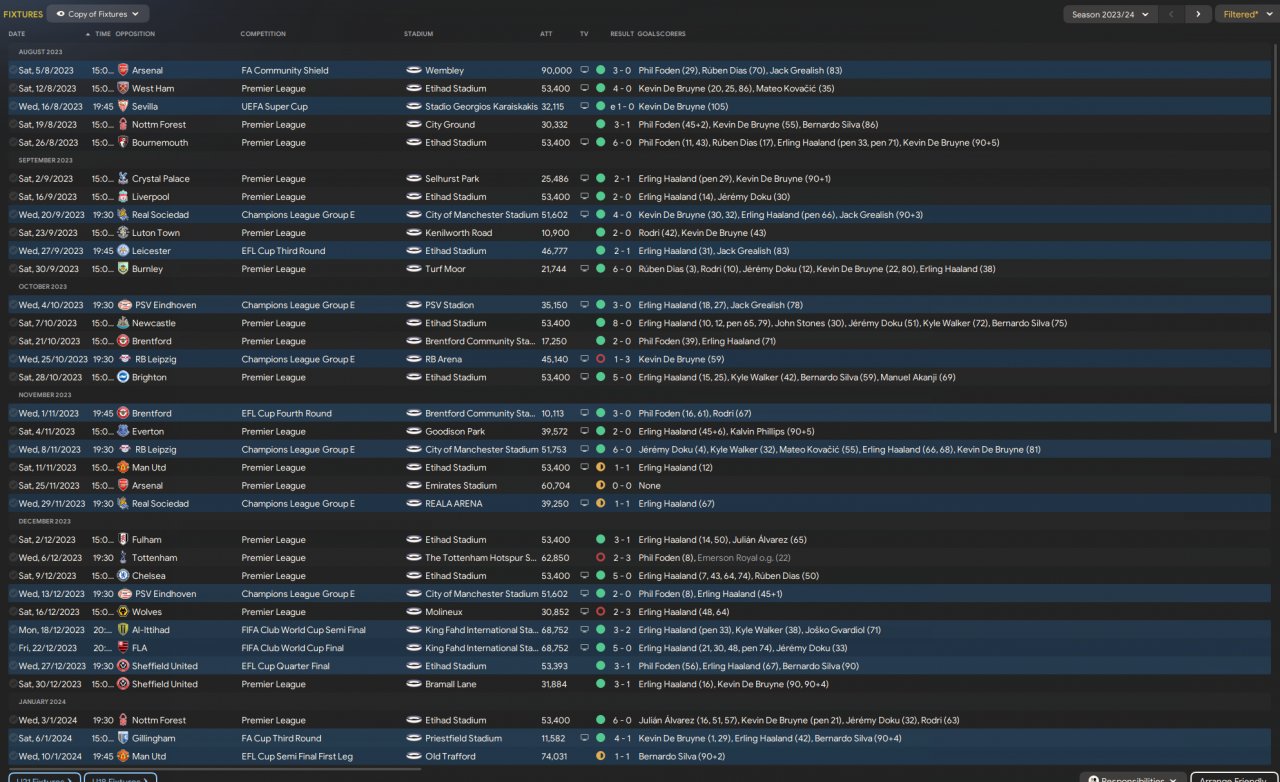This screenshot has height=782, width=1280.
Task: Click the Fulham club badge
Action: [x=123, y=540]
